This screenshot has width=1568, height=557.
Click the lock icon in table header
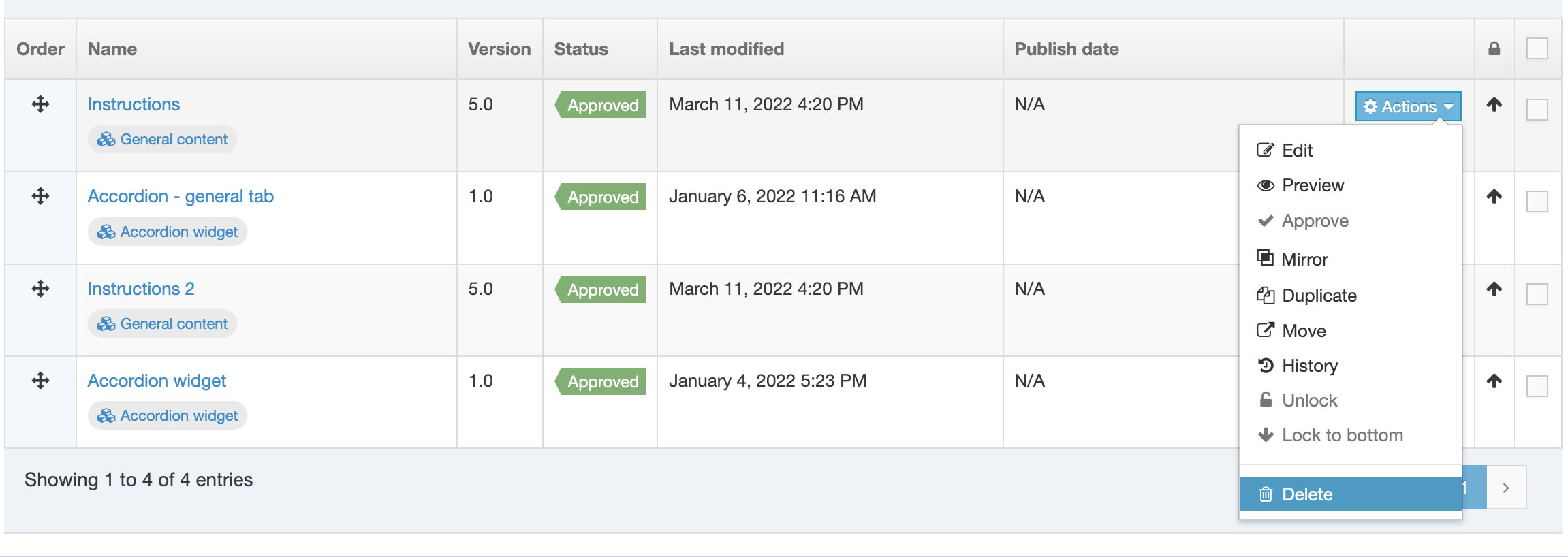point(1494,49)
